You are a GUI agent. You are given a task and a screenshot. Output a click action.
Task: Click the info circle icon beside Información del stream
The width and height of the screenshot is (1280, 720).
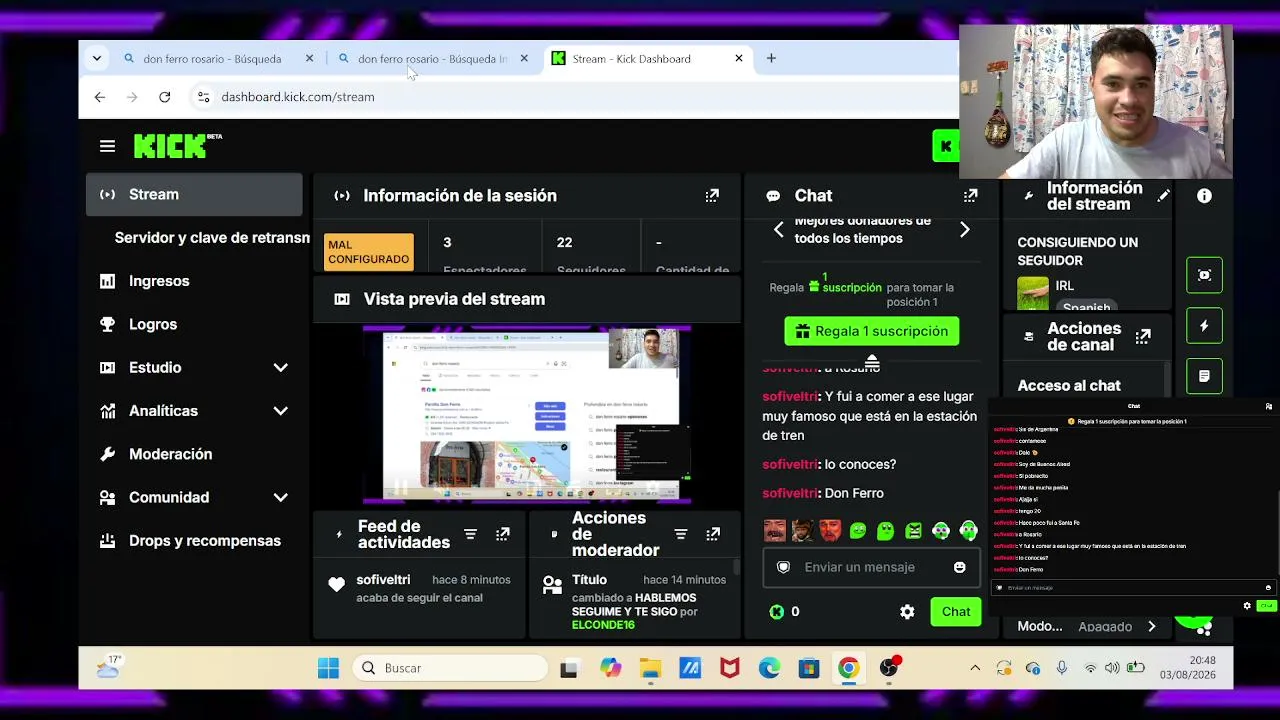[1204, 196]
